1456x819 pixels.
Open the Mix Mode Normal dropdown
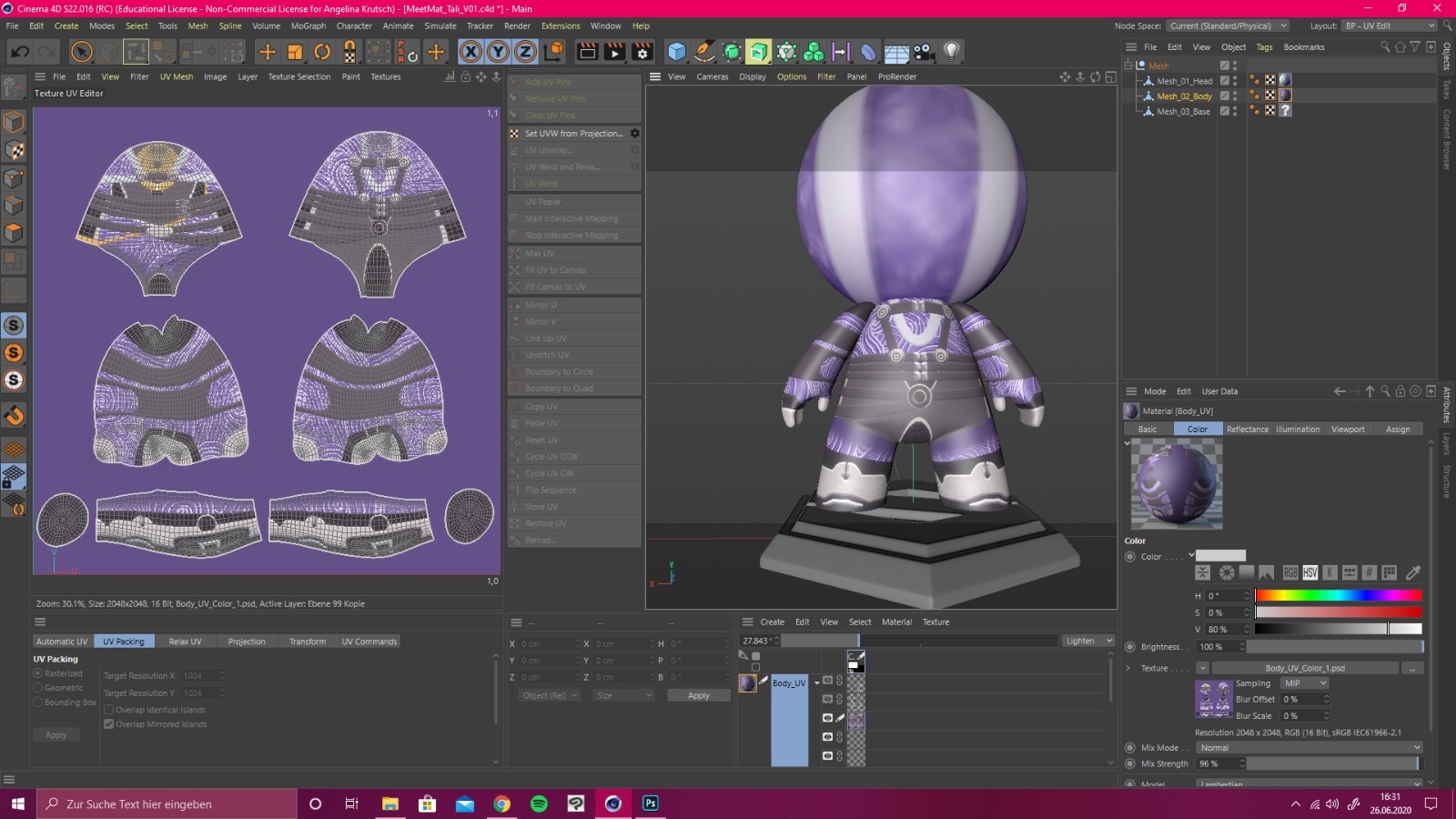pyautogui.click(x=1308, y=748)
